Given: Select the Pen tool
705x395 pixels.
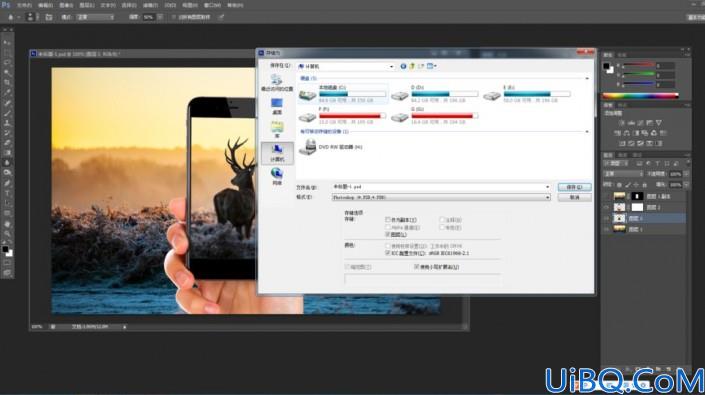Looking at the screenshot, I should (x=7, y=183).
